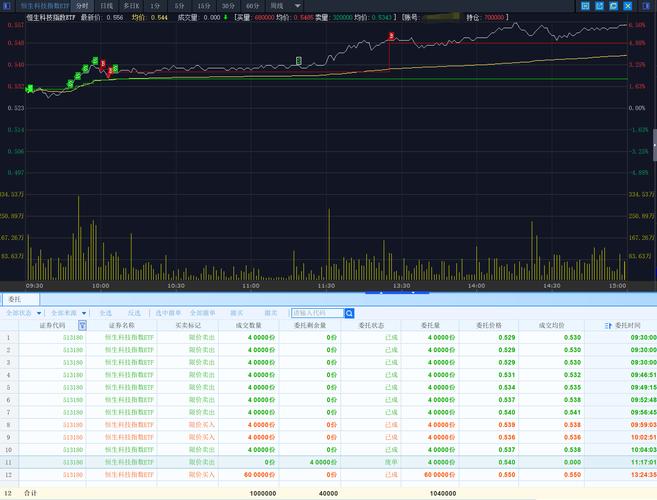Open the filter icon in 证券代码 column header
This screenshot has width=657, height=500.
click(82, 325)
